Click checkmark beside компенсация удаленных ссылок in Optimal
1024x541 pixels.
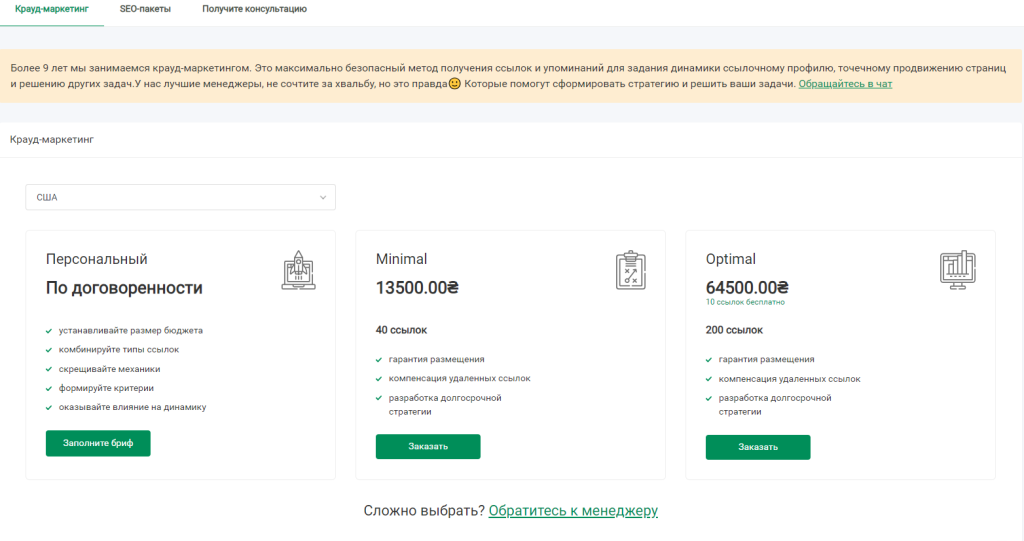[709, 379]
